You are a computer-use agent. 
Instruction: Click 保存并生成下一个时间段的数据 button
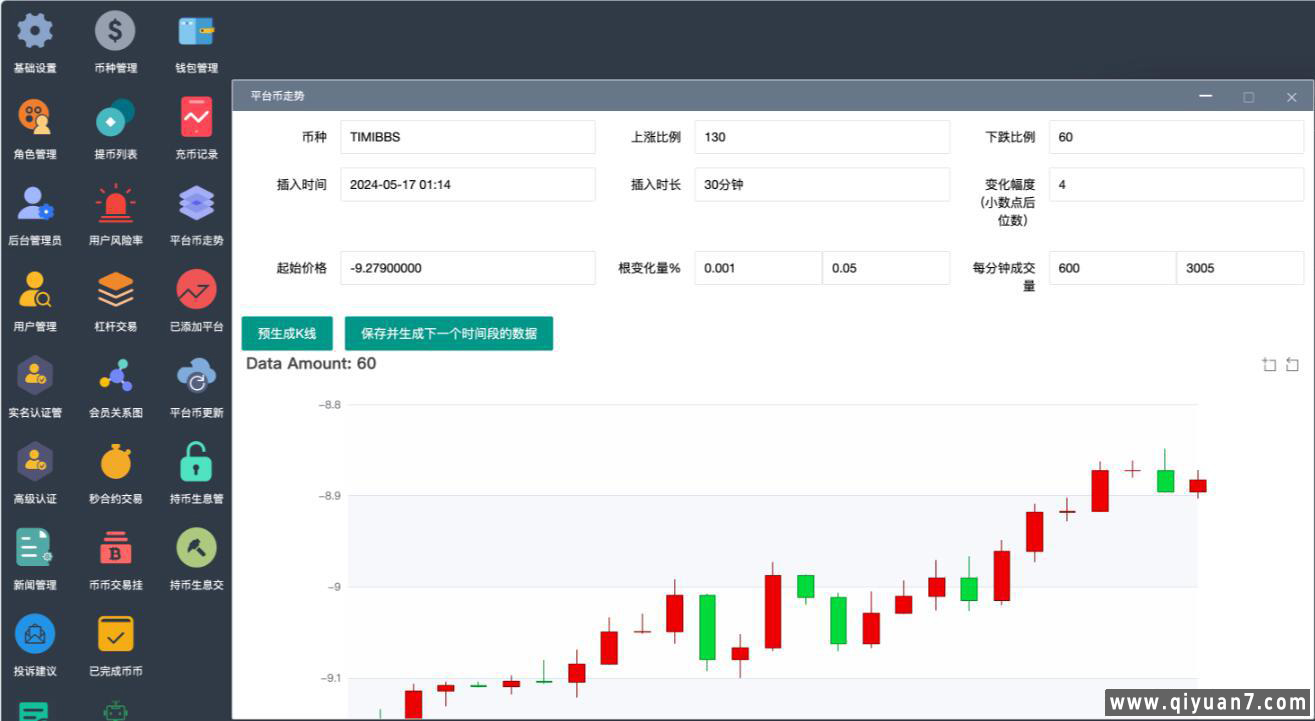(448, 334)
